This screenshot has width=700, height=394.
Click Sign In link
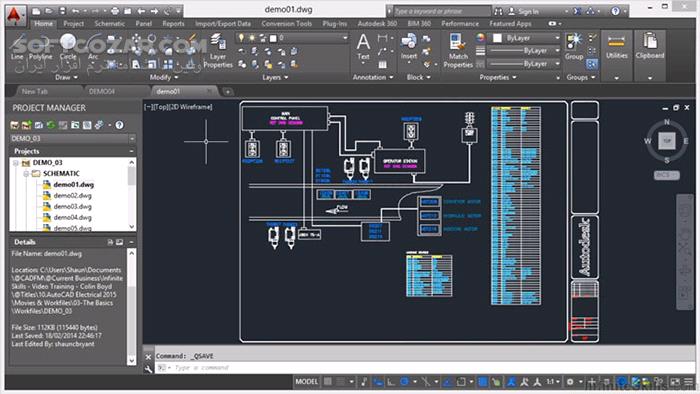point(529,12)
